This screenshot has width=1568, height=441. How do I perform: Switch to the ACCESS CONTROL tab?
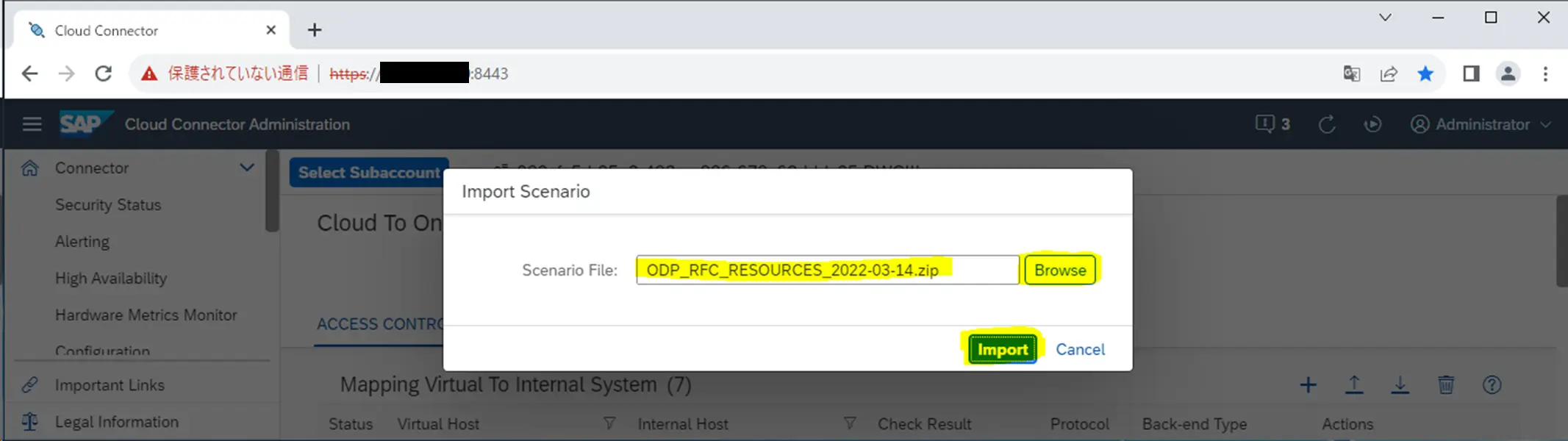pyautogui.click(x=380, y=323)
